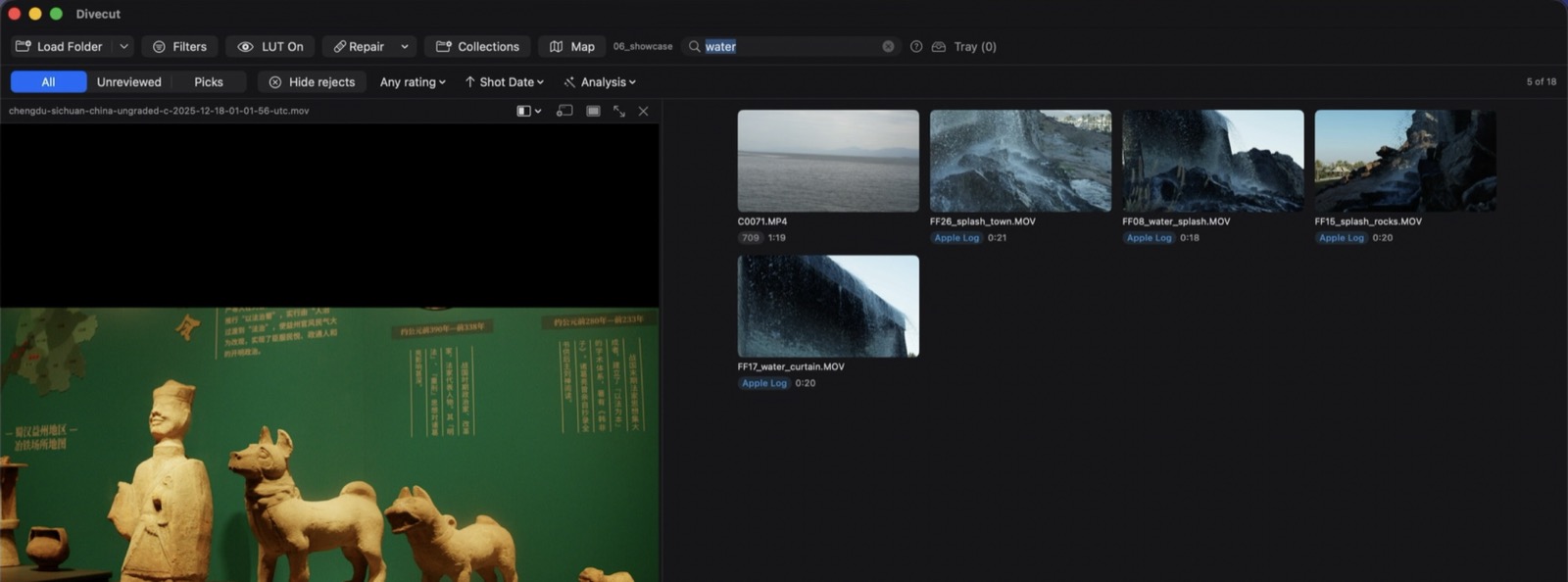The height and width of the screenshot is (582, 1568).
Task: Click Apple Log badge under FF15_splash_rocks.MOV
Action: coord(1341,238)
